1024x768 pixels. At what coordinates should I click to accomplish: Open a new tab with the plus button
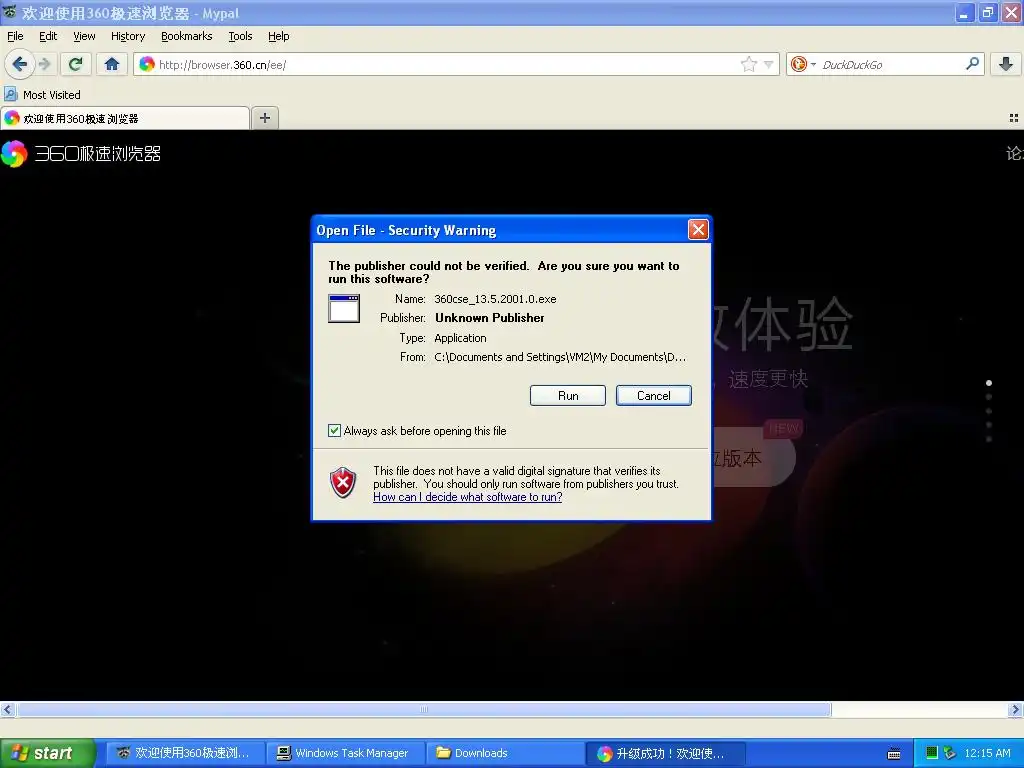pyautogui.click(x=264, y=118)
